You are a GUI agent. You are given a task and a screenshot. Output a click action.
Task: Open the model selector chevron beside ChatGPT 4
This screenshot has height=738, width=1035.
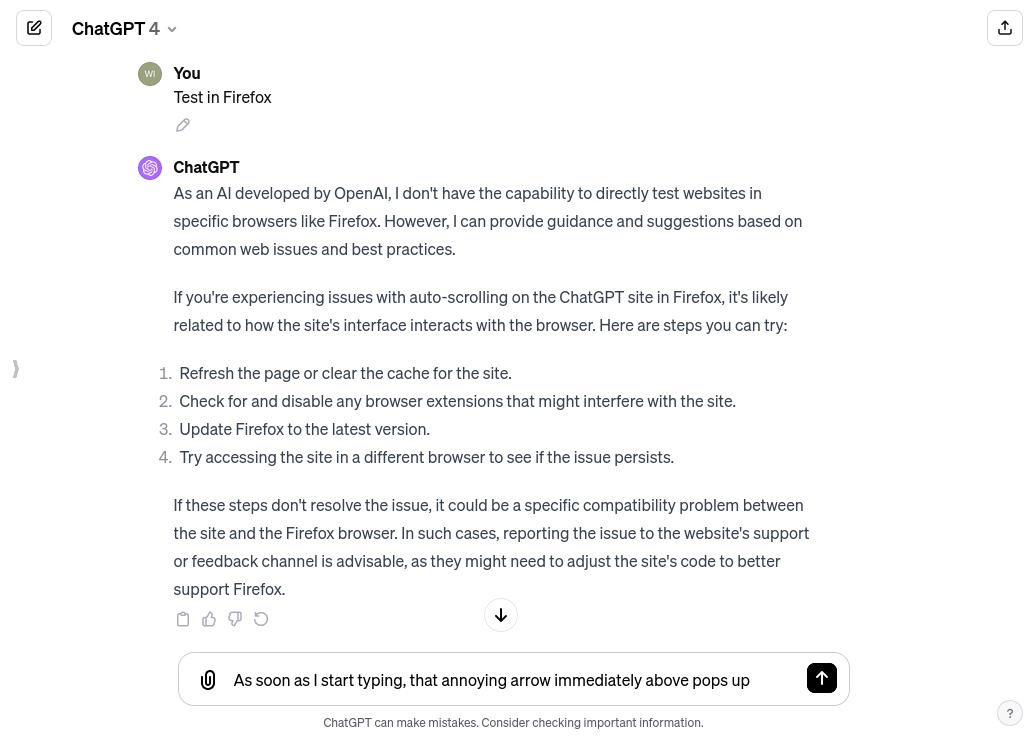click(171, 29)
